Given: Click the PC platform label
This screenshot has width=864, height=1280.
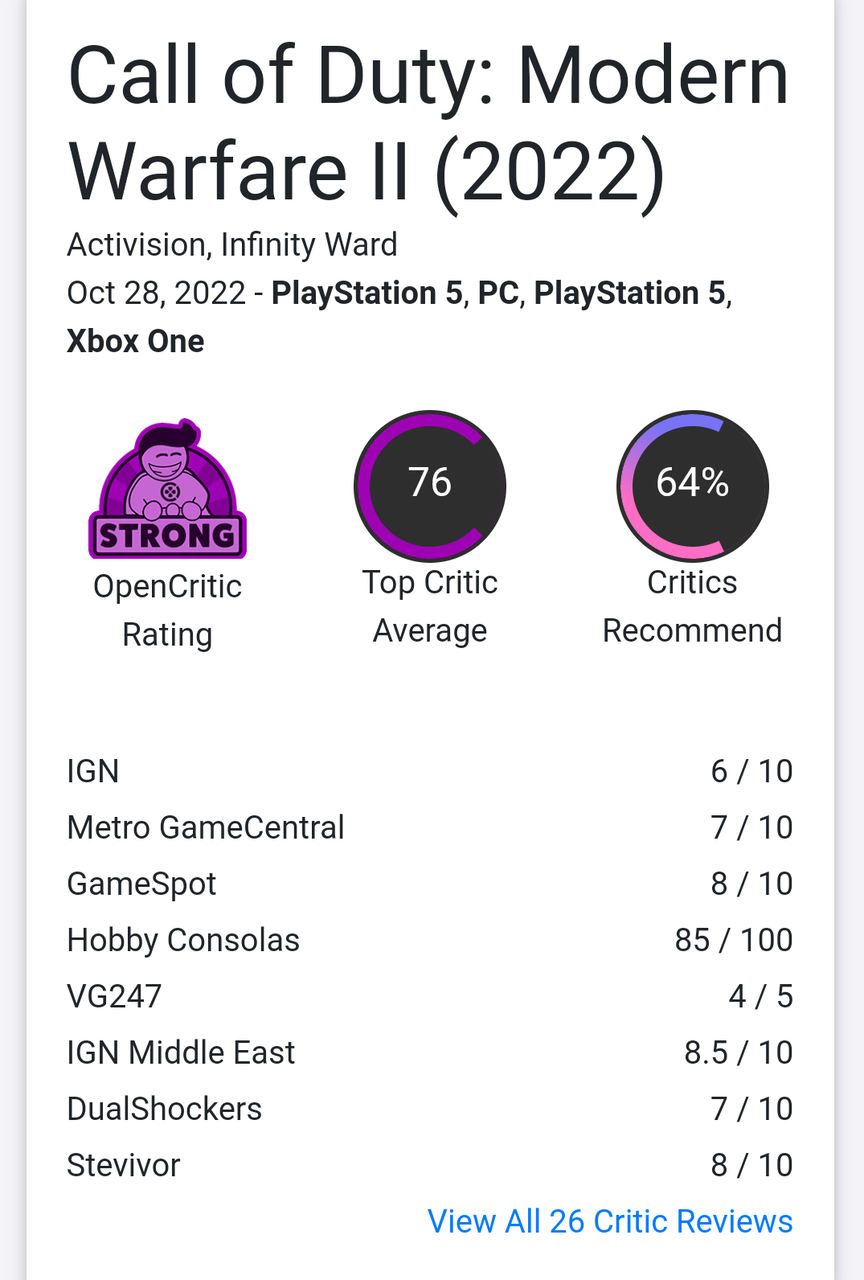Looking at the screenshot, I should [499, 293].
